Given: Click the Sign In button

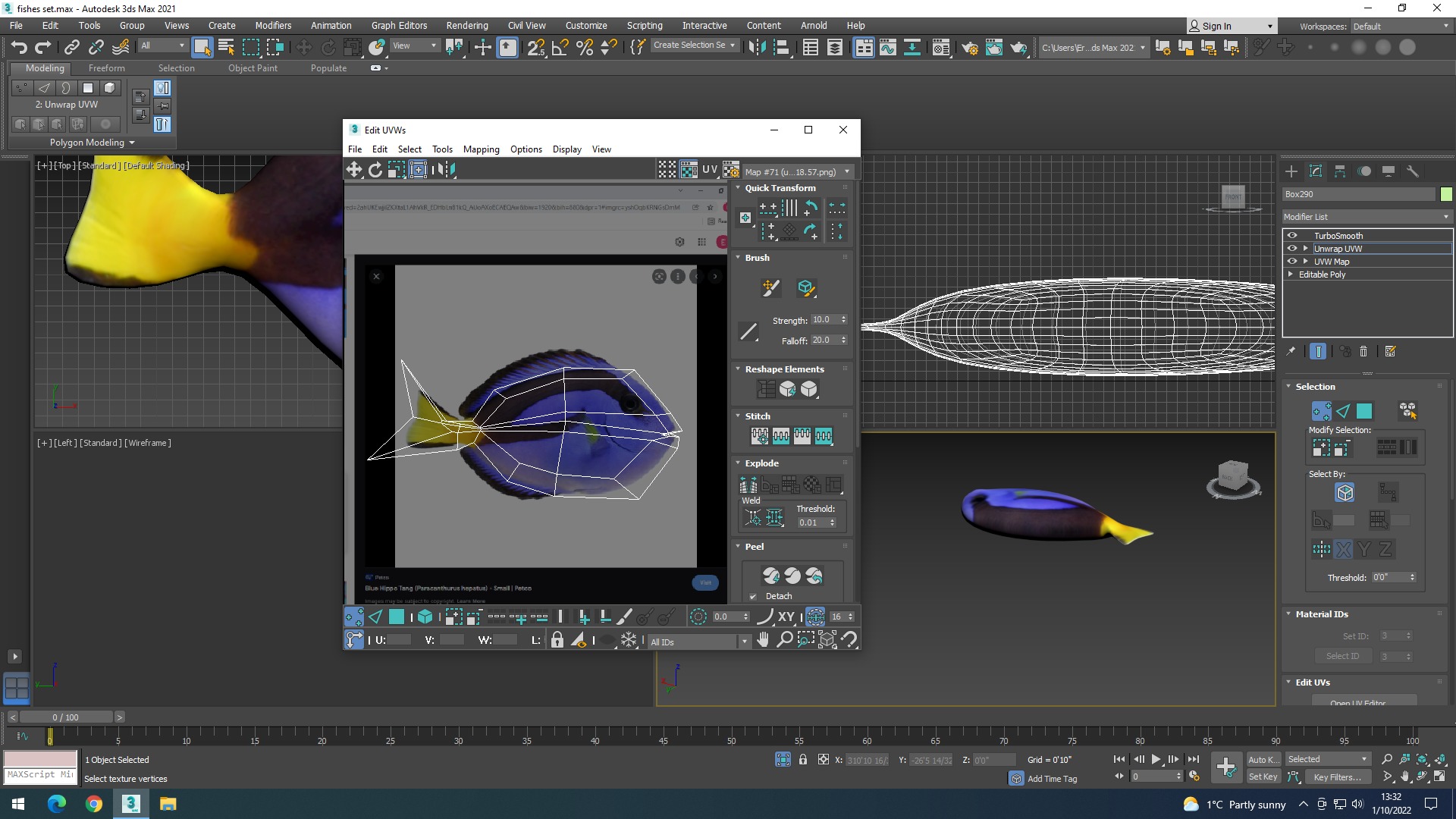Looking at the screenshot, I should (1231, 27).
